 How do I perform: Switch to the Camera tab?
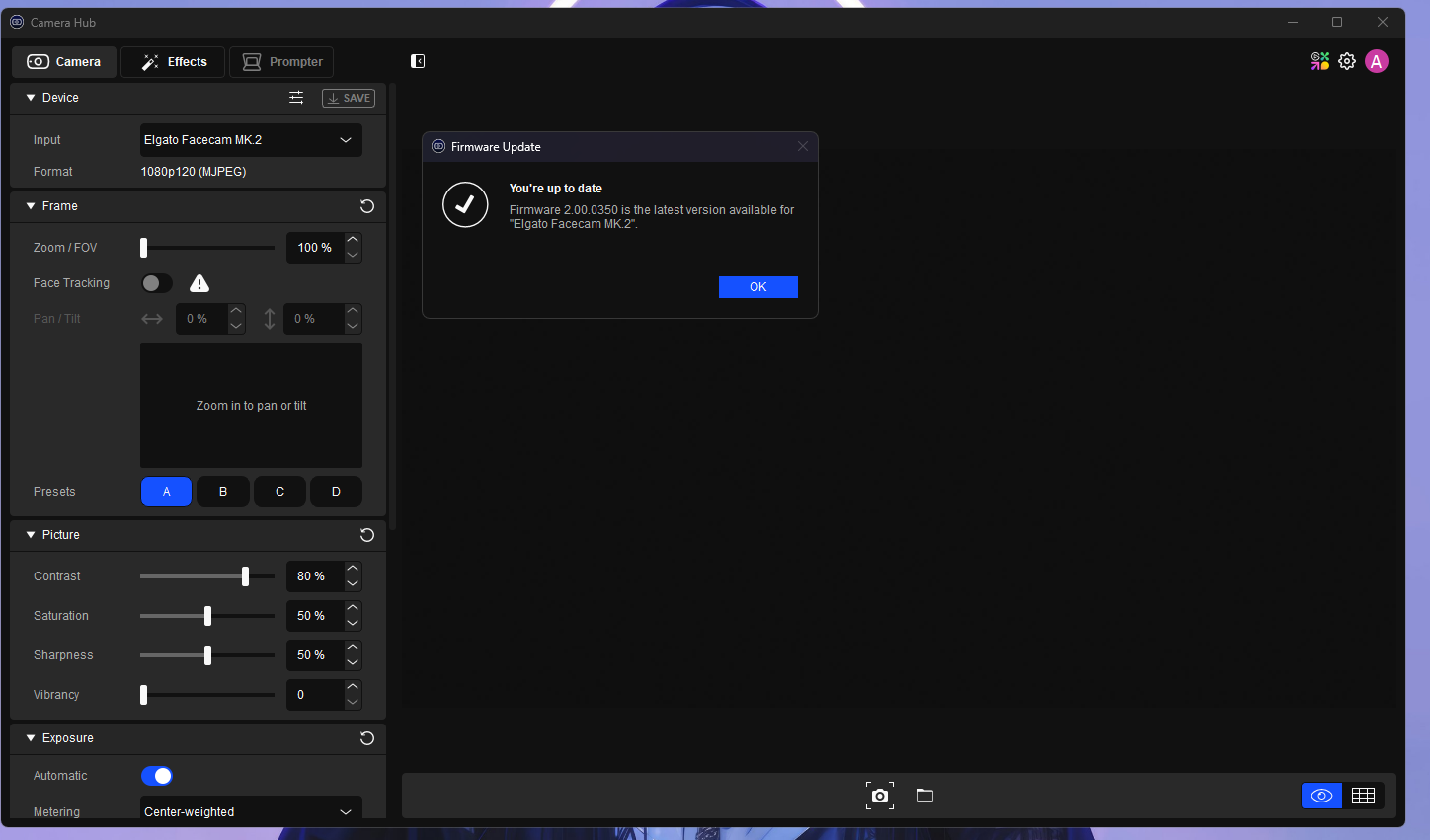(64, 62)
